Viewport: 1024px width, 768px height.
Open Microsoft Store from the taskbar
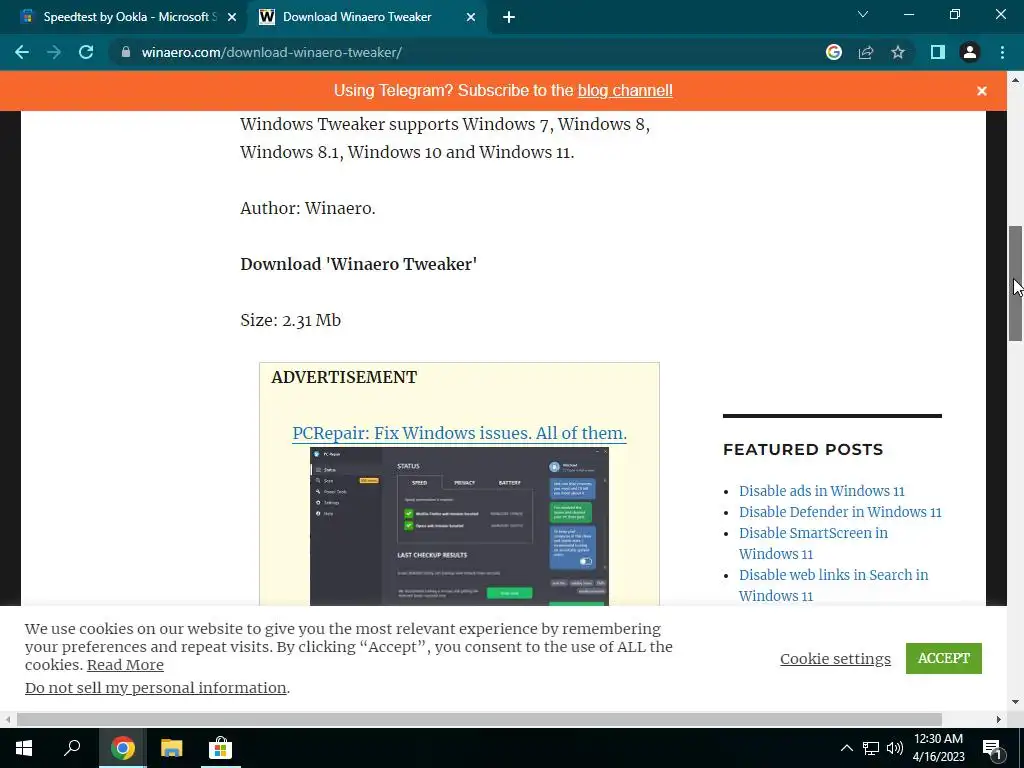pyautogui.click(x=220, y=748)
